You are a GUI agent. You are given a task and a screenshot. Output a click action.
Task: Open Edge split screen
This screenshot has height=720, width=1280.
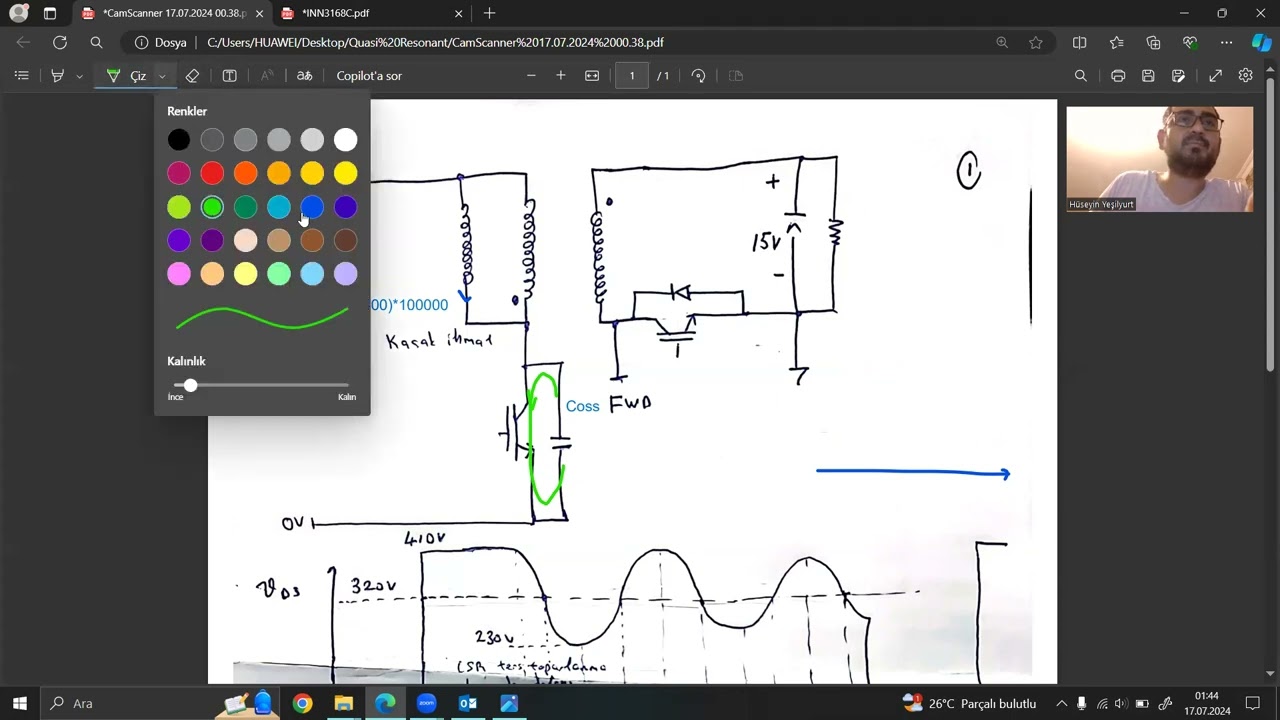(x=1079, y=43)
